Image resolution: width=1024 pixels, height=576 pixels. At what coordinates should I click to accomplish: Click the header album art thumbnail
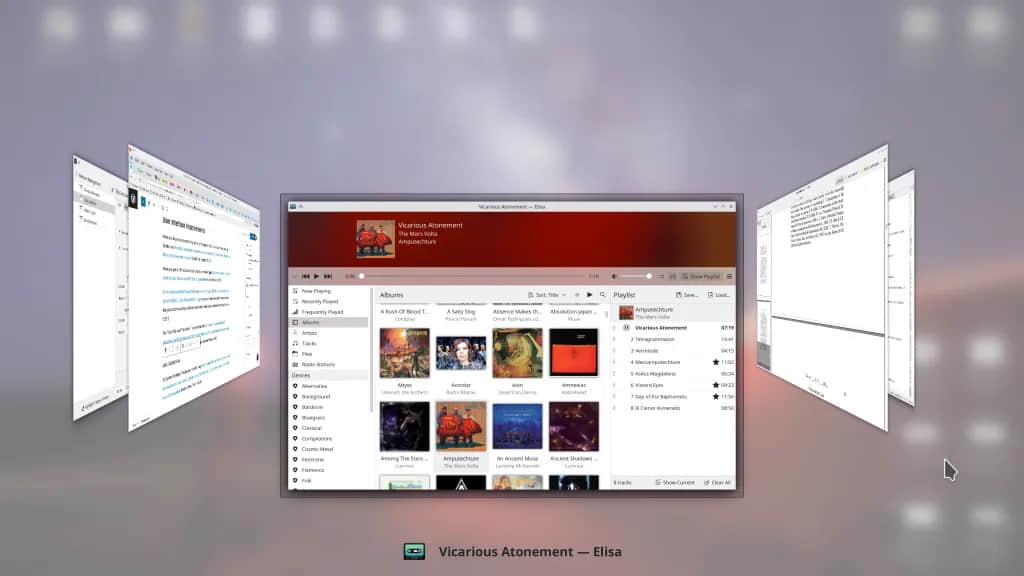[x=376, y=239]
